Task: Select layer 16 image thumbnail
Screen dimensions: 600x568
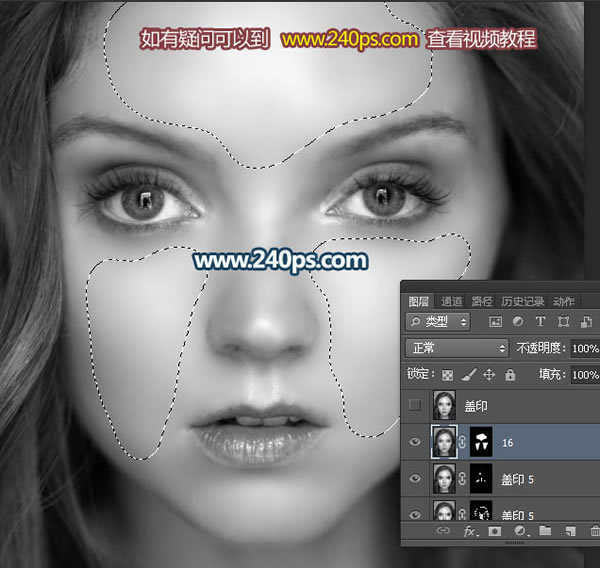Action: click(444, 442)
